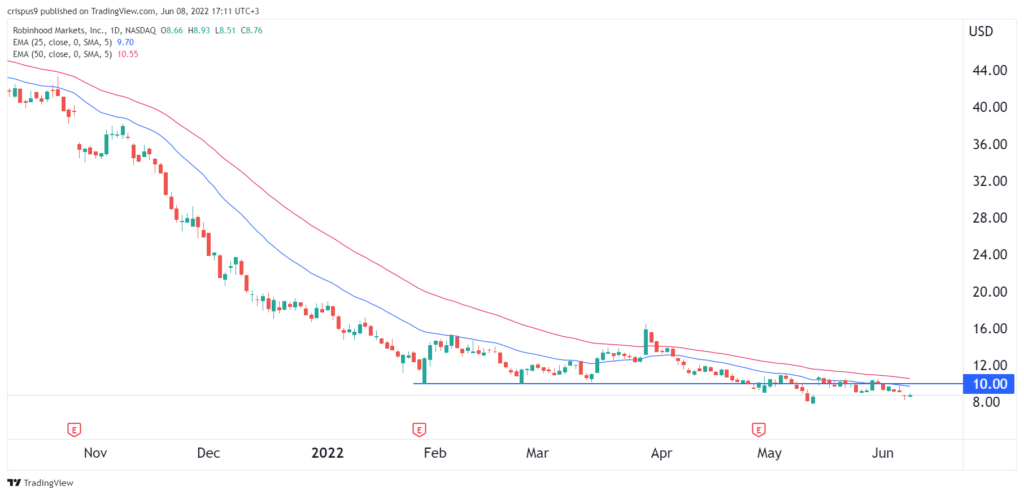Click the Mar label on time axis

pyautogui.click(x=539, y=453)
